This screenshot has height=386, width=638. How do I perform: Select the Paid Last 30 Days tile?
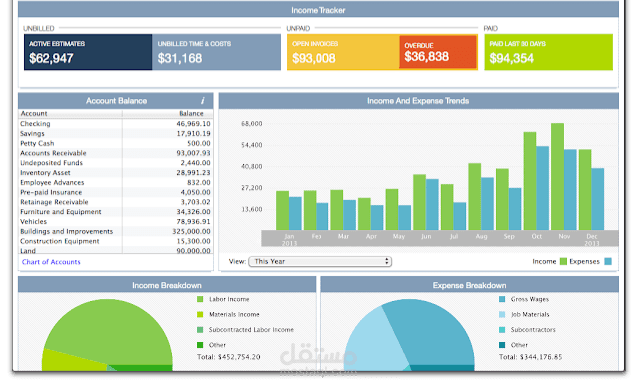pos(548,52)
